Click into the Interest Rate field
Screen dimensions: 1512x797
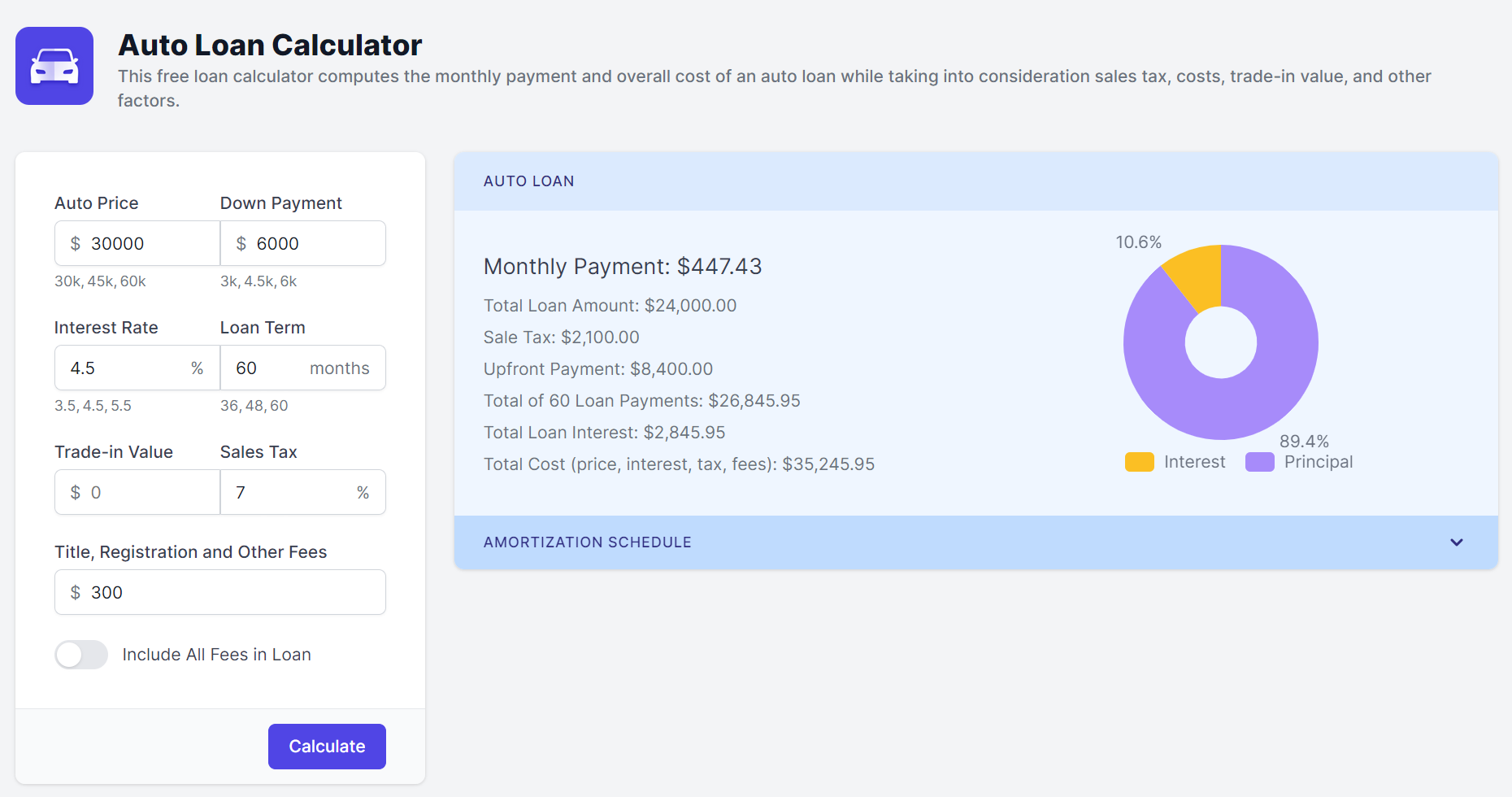point(126,368)
